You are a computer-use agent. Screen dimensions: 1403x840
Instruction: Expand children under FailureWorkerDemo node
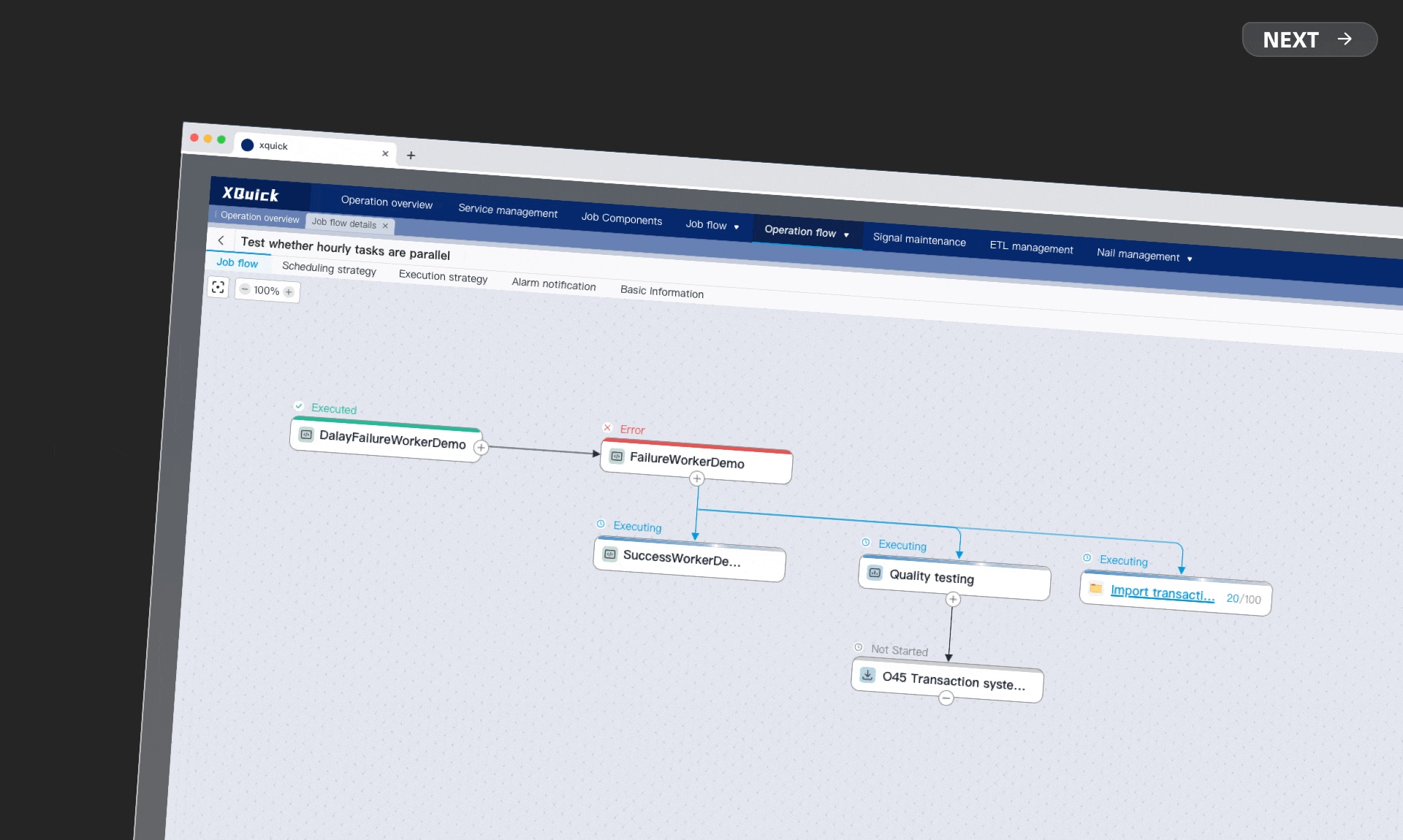click(x=697, y=478)
